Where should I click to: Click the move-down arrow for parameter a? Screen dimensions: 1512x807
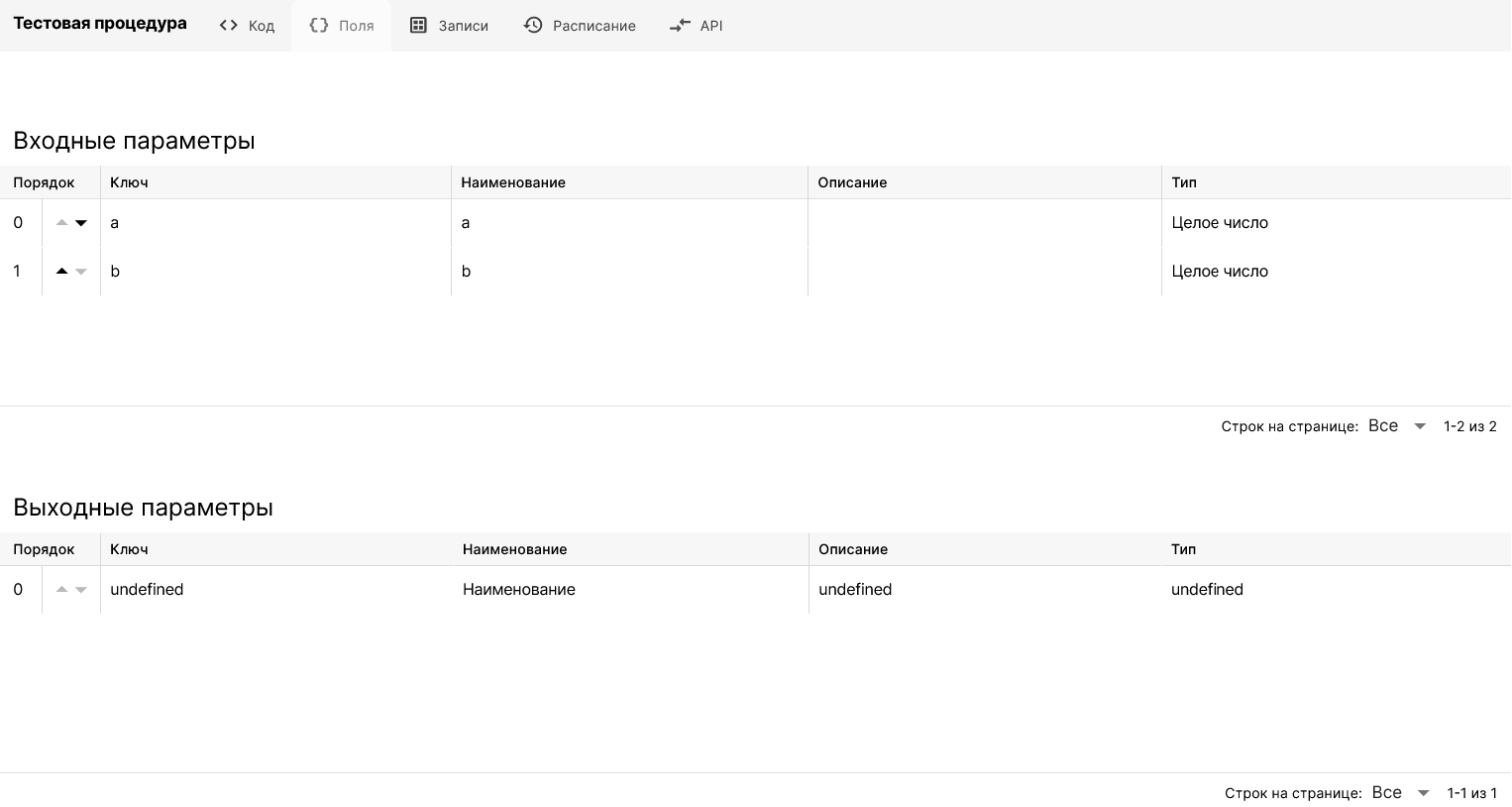point(81,223)
